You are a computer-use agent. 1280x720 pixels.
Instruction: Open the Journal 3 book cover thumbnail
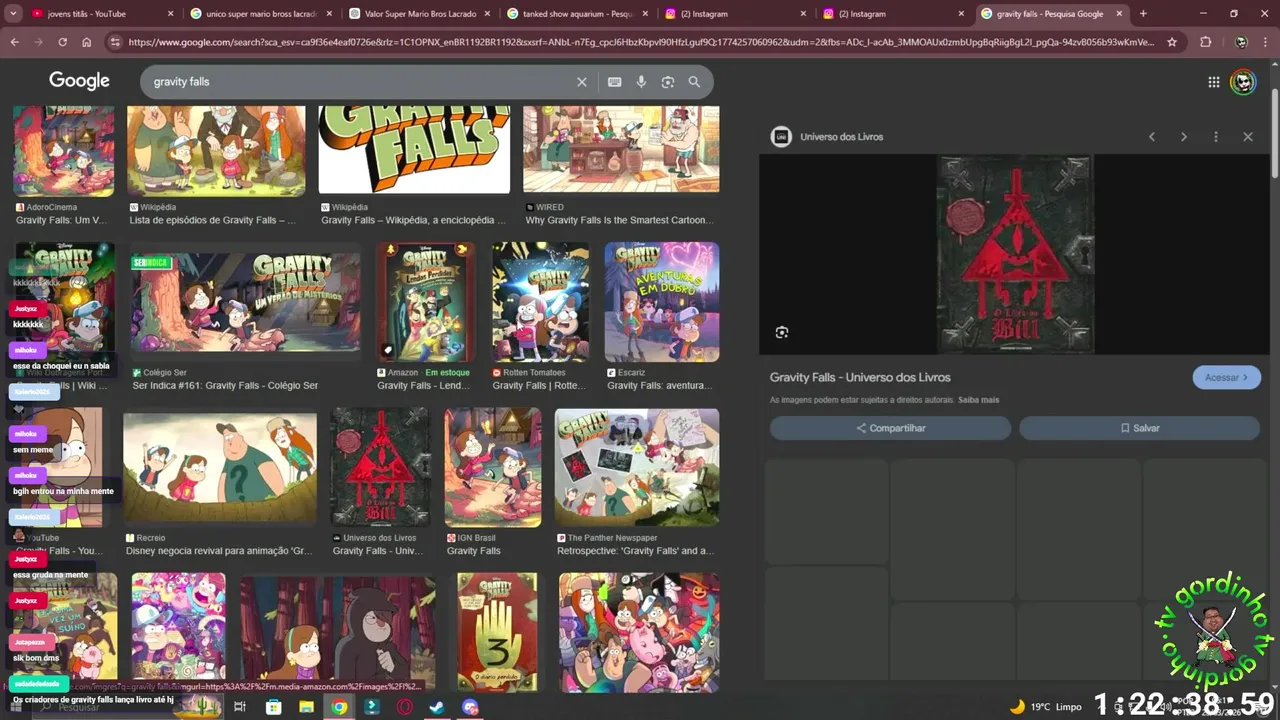pyautogui.click(x=497, y=632)
